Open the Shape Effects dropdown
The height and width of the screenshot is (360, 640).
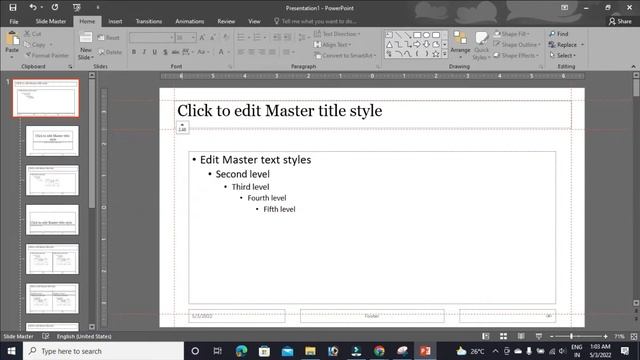516,55
